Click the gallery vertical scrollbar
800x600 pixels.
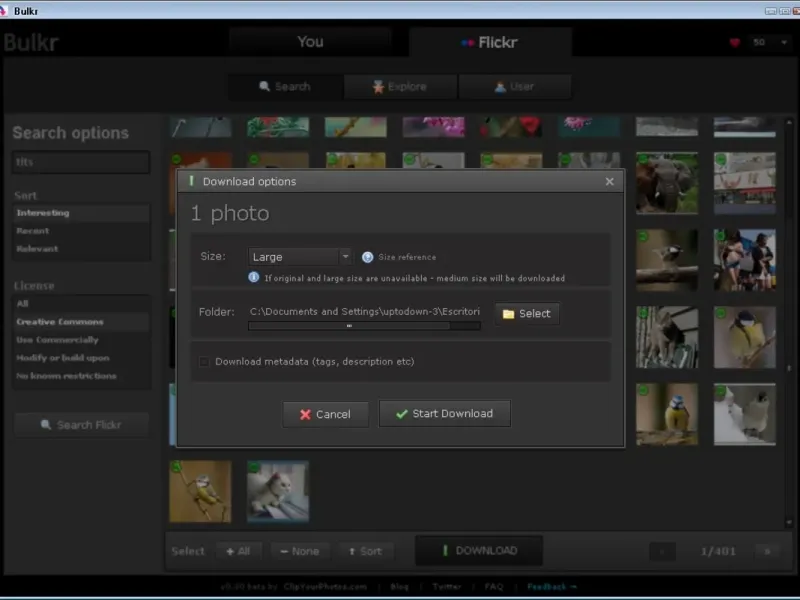(x=789, y=322)
